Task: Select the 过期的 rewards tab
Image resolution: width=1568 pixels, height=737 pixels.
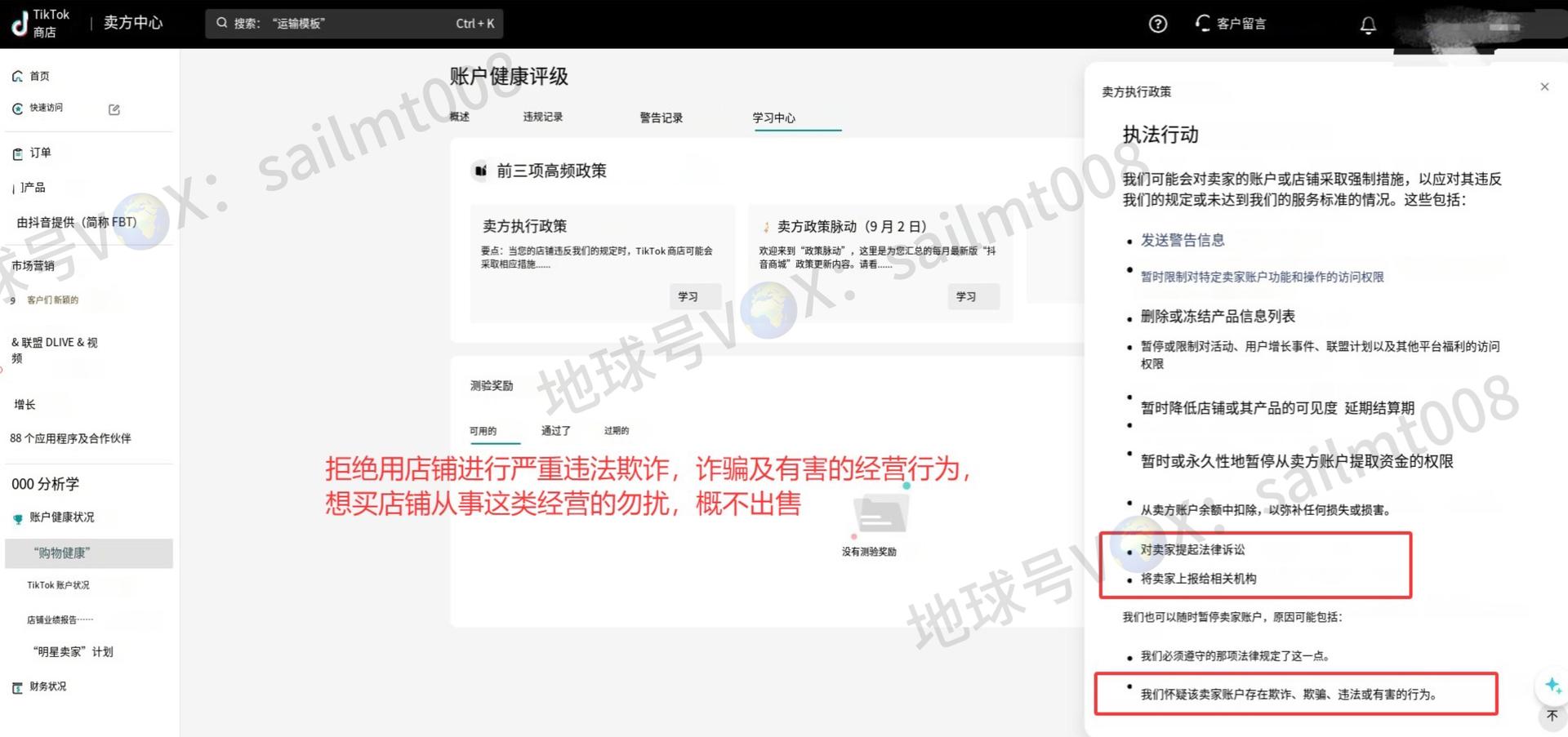Action: click(x=617, y=430)
